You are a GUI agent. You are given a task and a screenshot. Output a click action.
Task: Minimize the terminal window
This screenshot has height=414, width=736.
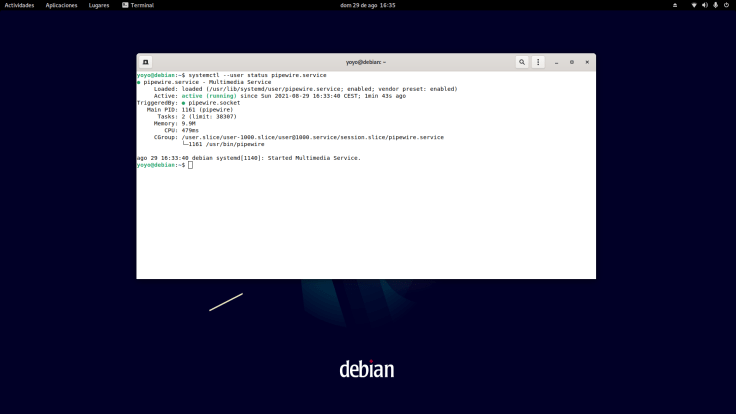point(557,62)
